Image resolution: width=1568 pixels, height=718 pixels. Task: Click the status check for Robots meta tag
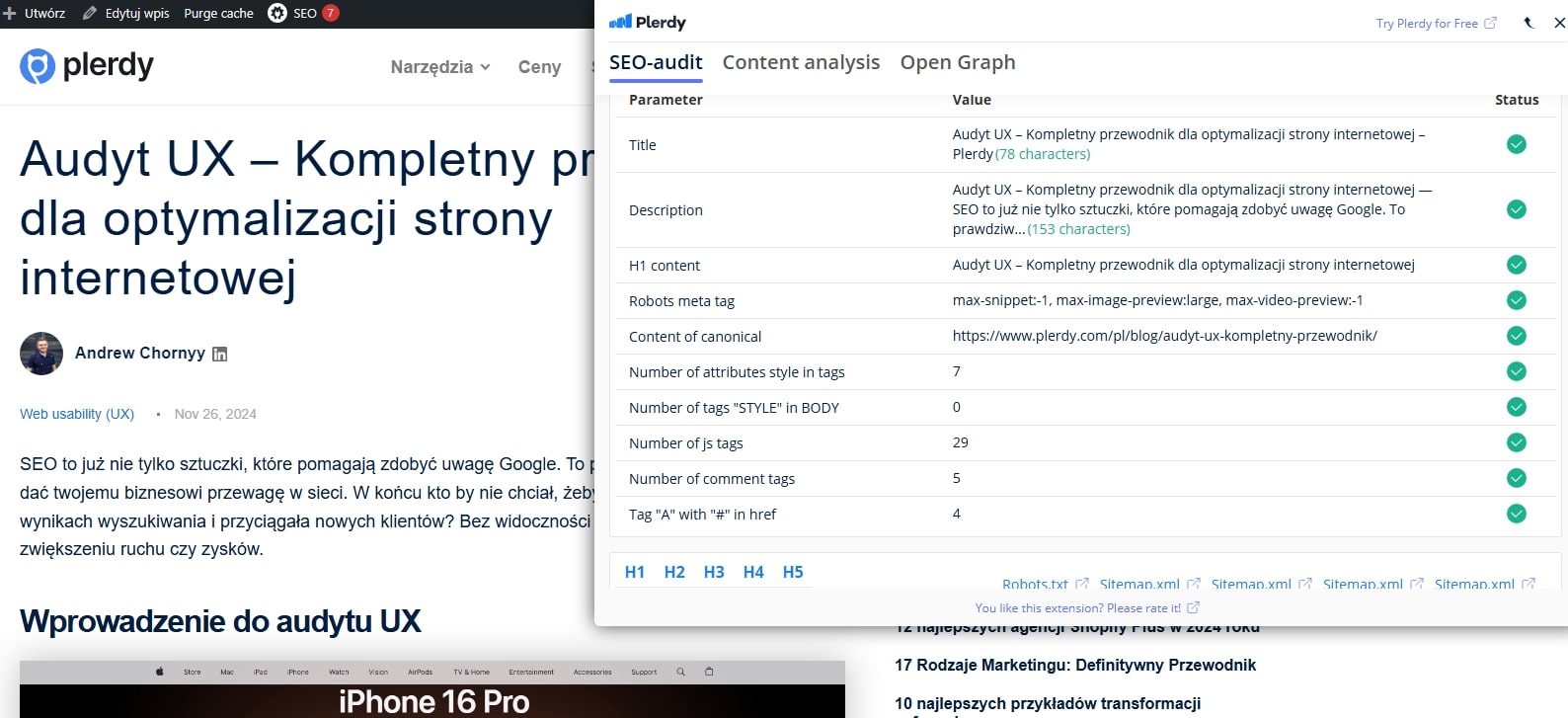1517,300
